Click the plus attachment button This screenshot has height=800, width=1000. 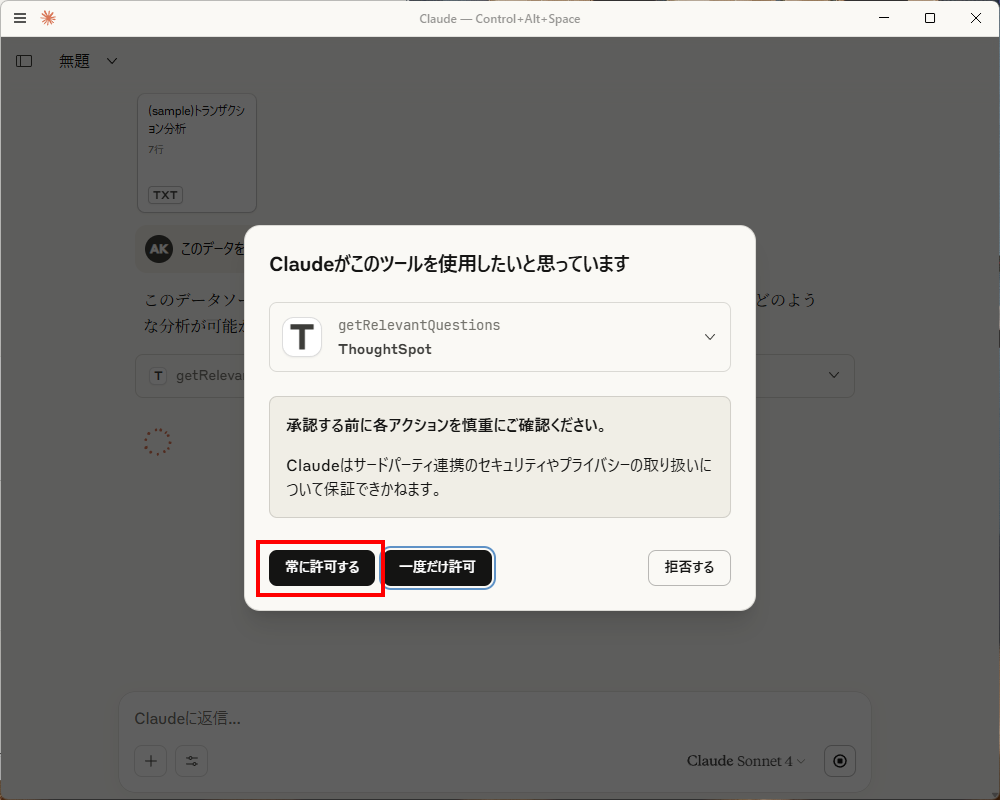point(151,761)
